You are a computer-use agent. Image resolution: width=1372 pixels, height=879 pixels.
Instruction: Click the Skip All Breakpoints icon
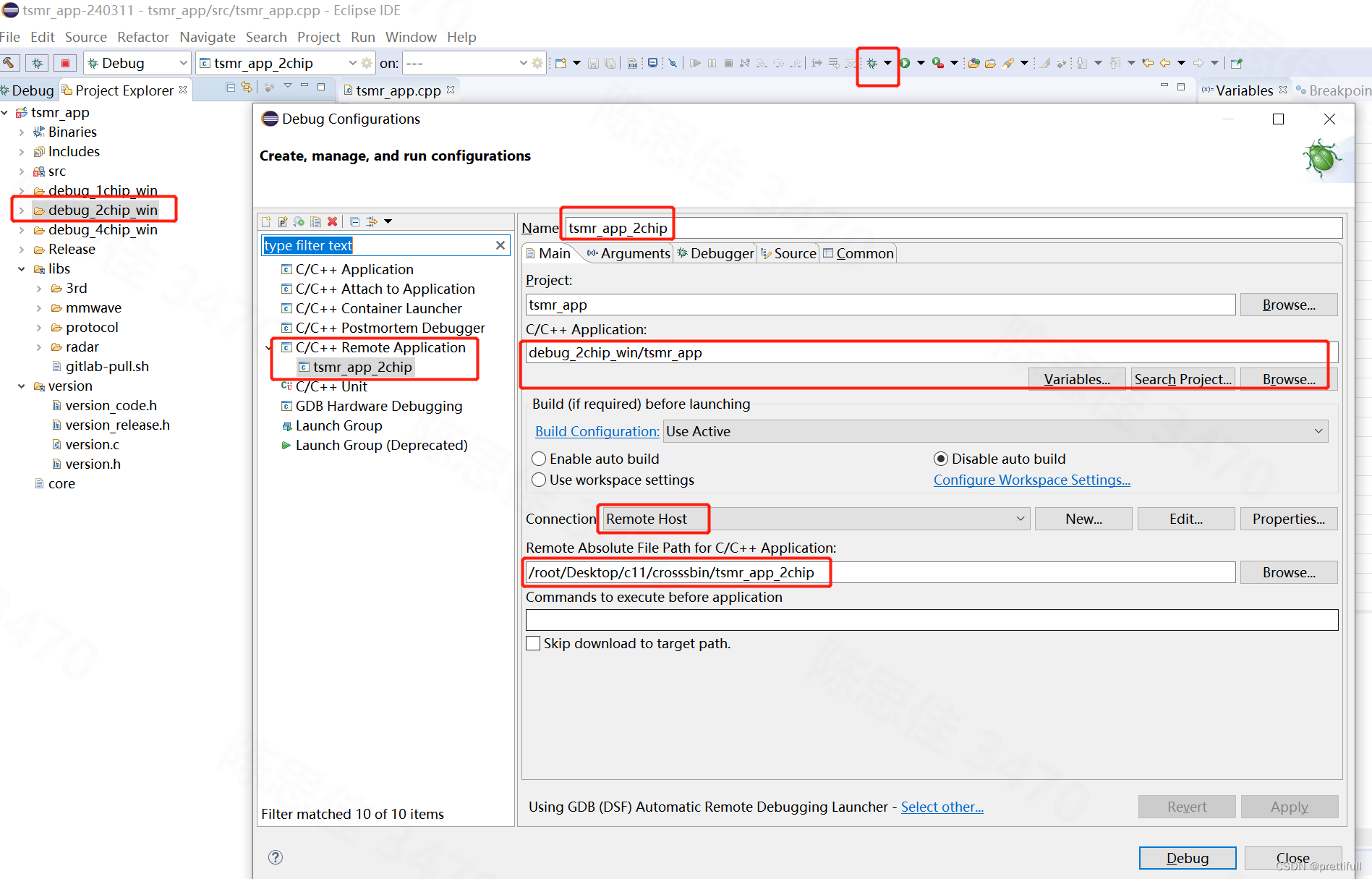pos(673,63)
